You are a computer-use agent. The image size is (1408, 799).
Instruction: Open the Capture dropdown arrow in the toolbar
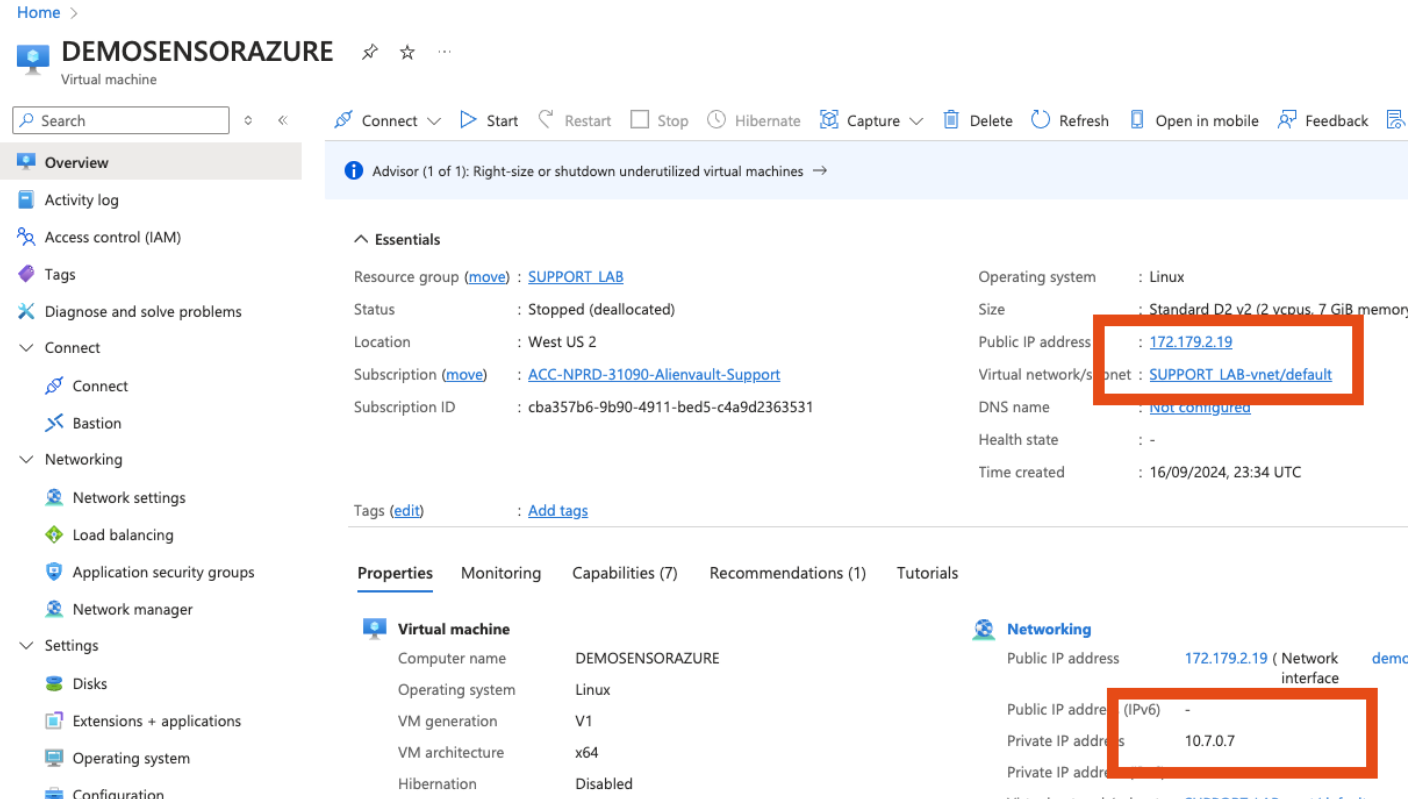tap(917, 121)
